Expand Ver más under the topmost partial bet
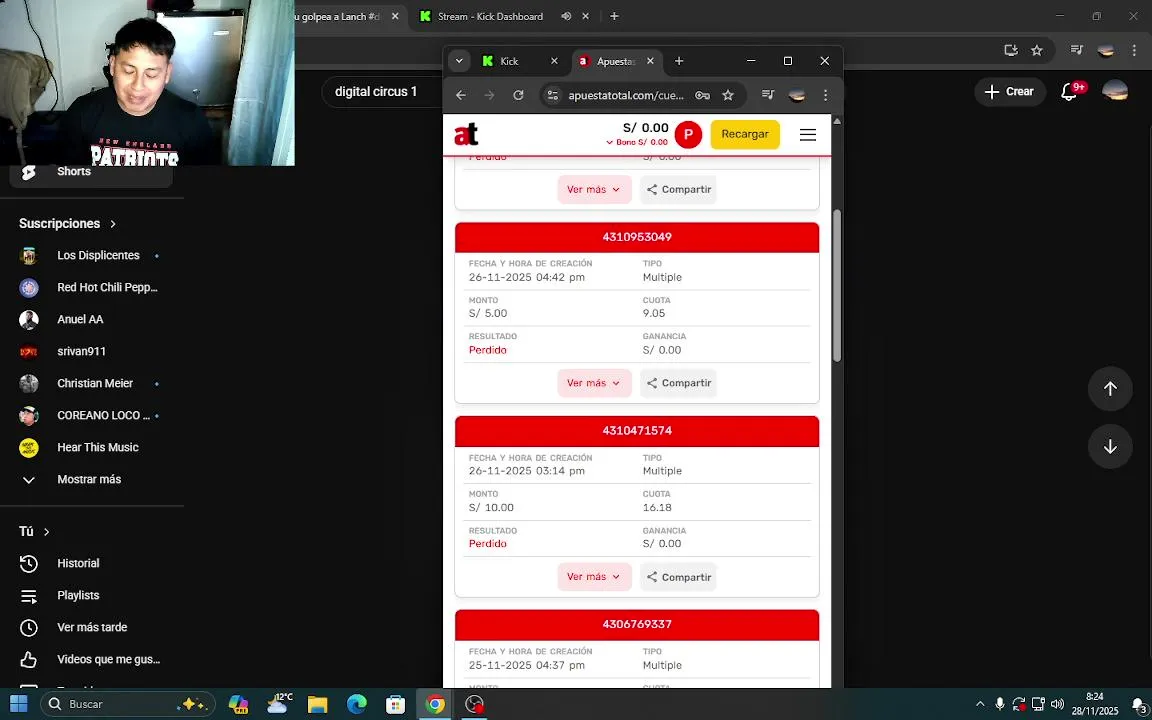This screenshot has height=720, width=1152. pos(594,190)
